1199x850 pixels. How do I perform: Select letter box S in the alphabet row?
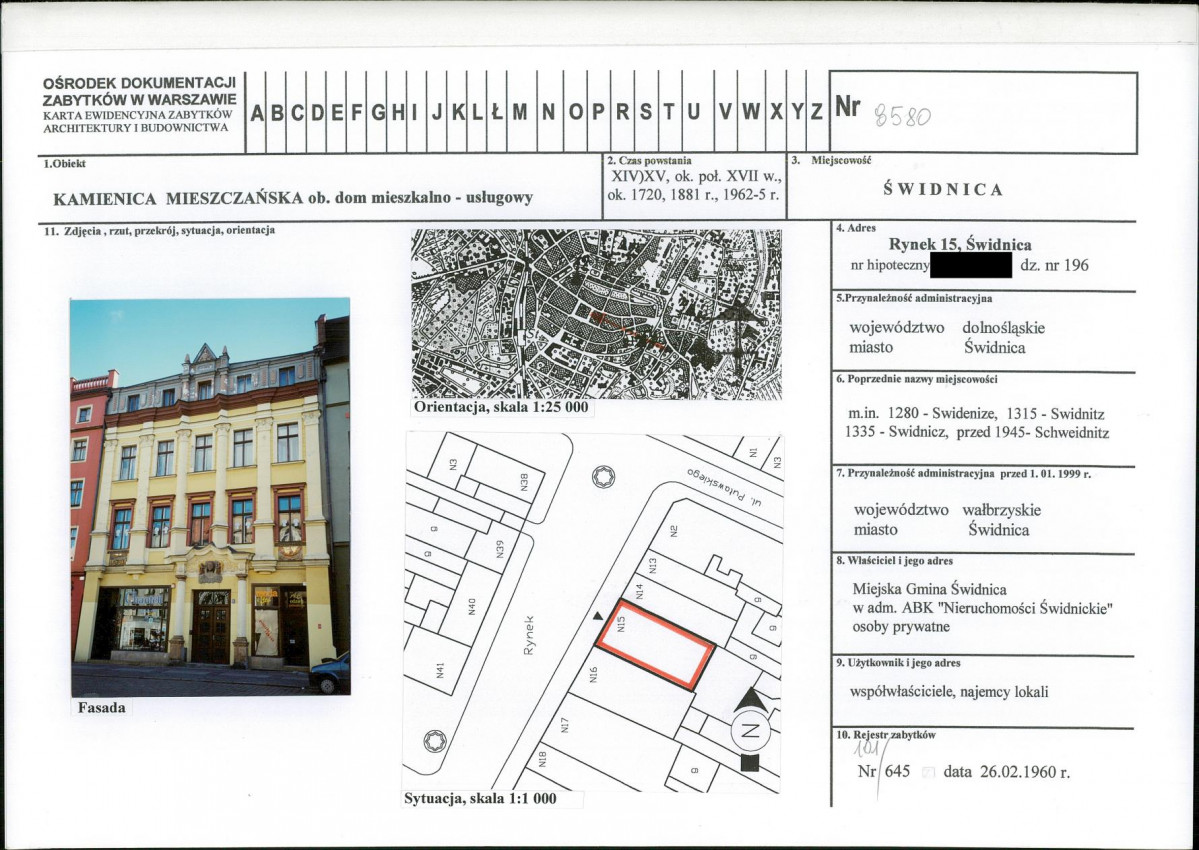646,113
